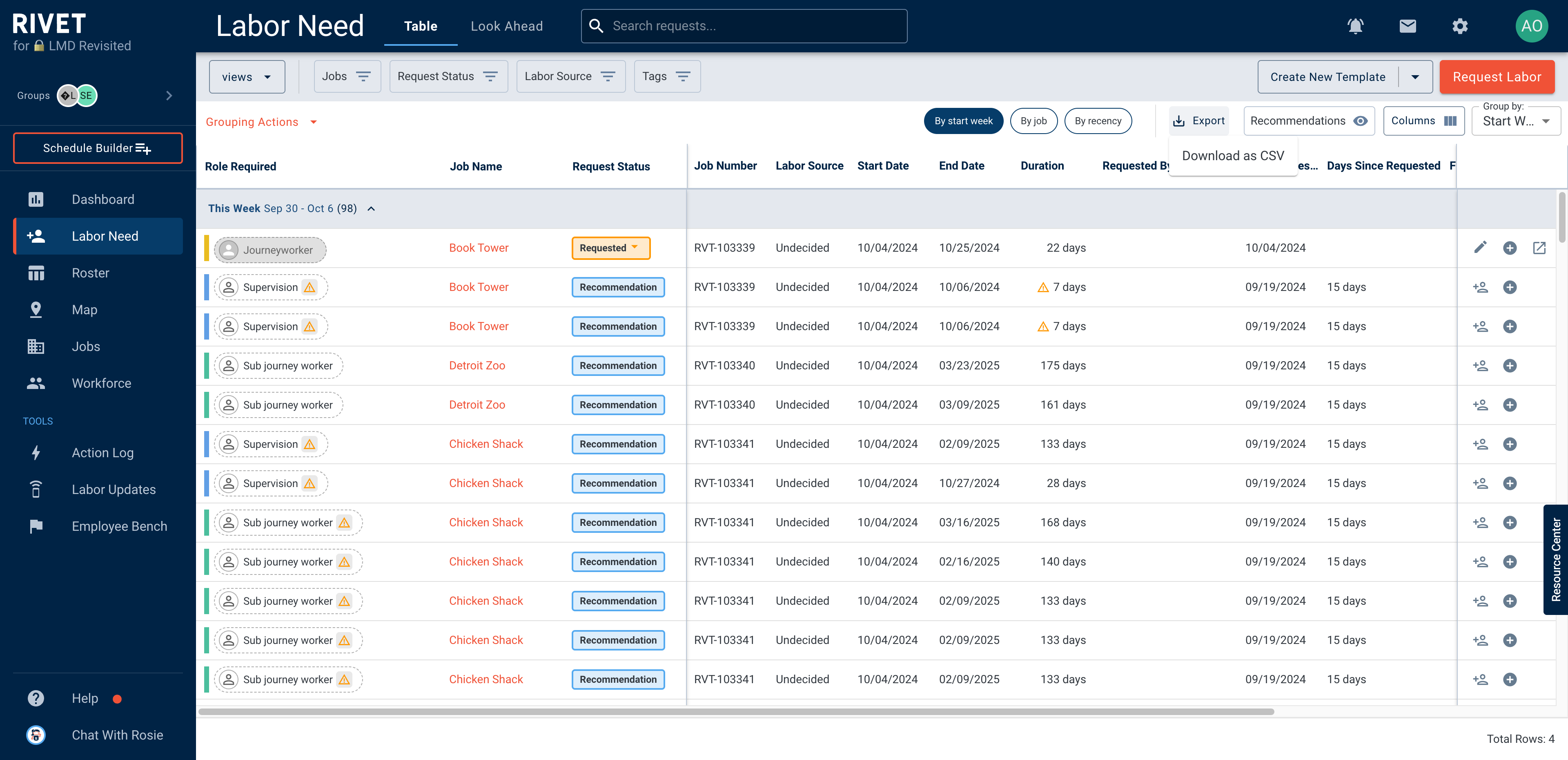Collapse This Week Sep 30 - Oct 6 group
Viewport: 1568px width, 760px height.
[x=371, y=208]
